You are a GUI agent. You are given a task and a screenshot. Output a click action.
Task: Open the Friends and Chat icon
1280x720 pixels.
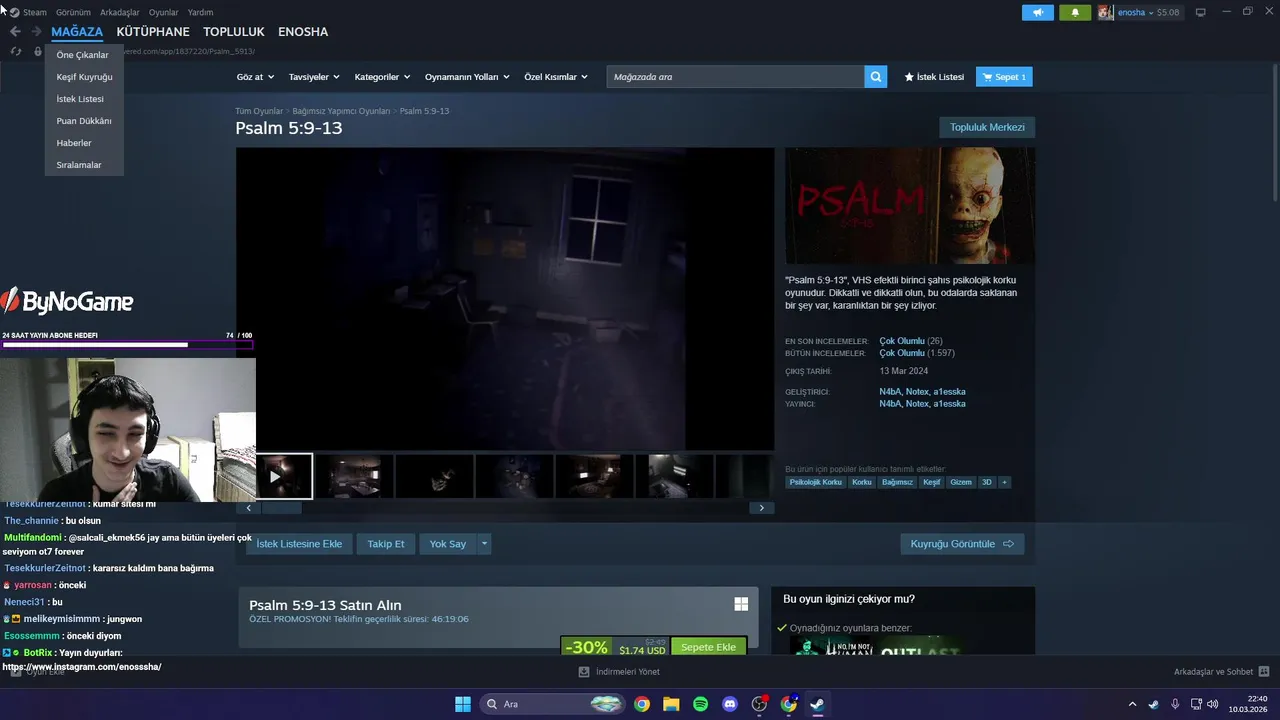(1263, 672)
